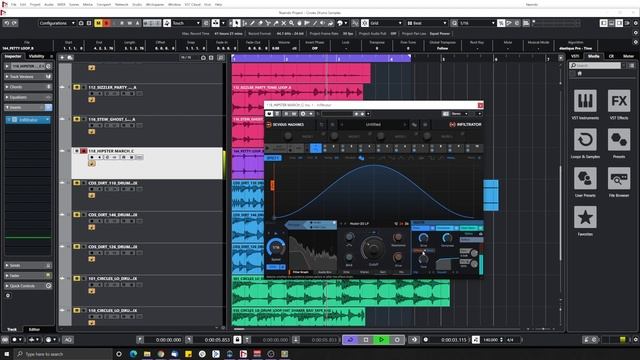640x360 pixels.
Task: Click the Devious Machines logo in plugin
Action: point(285,124)
